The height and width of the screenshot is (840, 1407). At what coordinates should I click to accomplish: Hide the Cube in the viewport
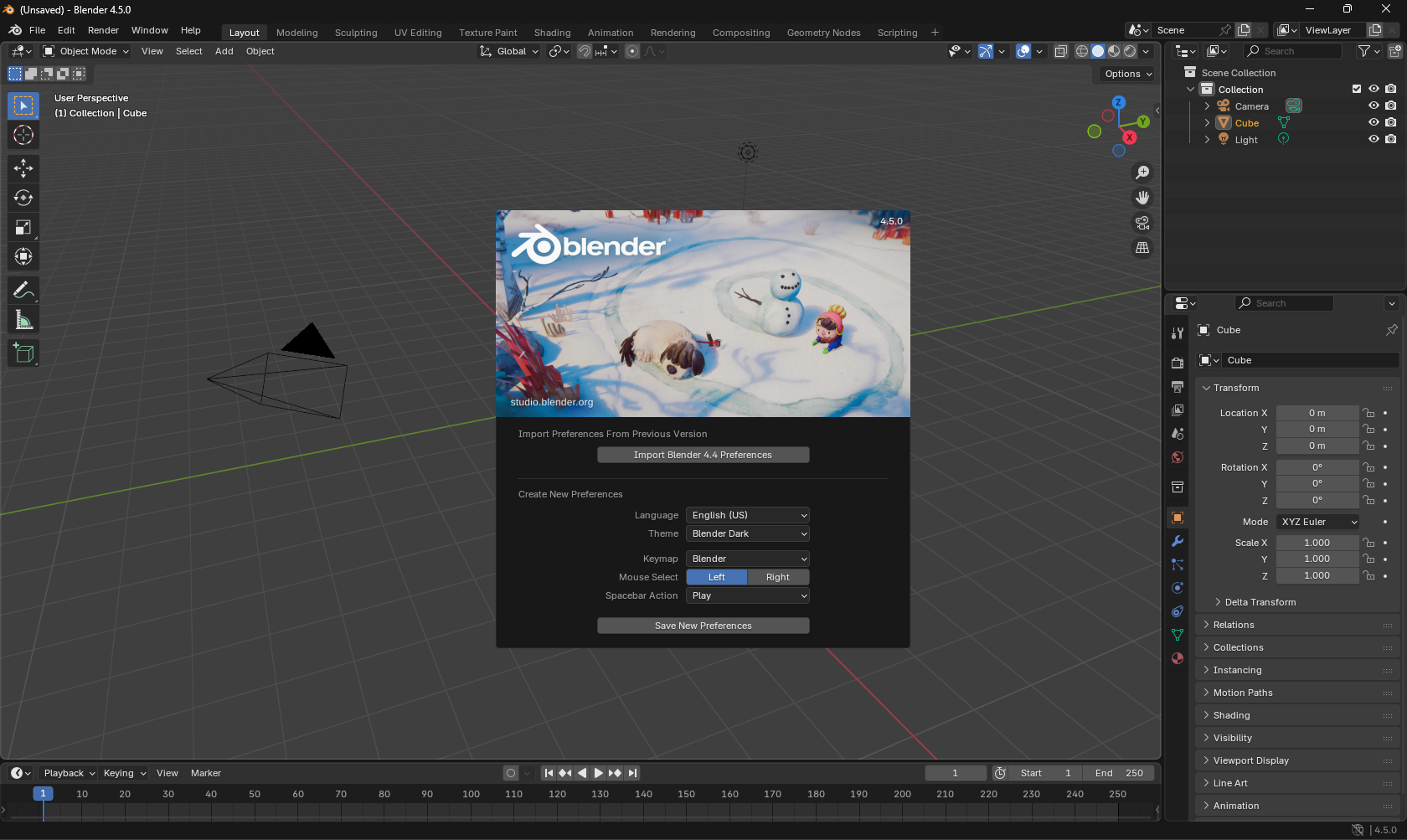pyautogui.click(x=1373, y=122)
